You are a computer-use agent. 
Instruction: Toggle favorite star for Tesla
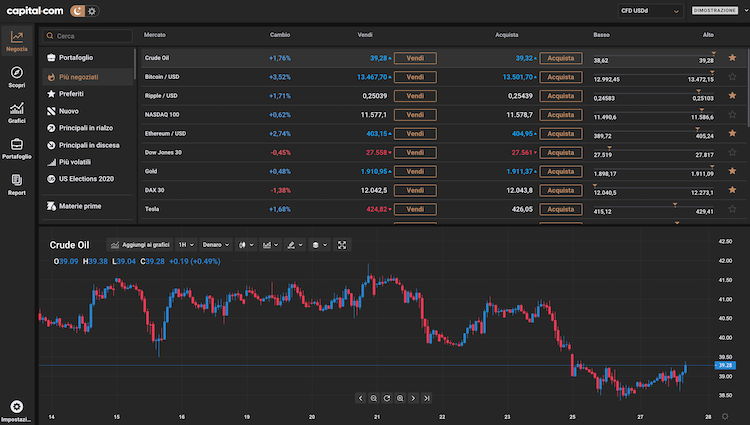[732, 209]
